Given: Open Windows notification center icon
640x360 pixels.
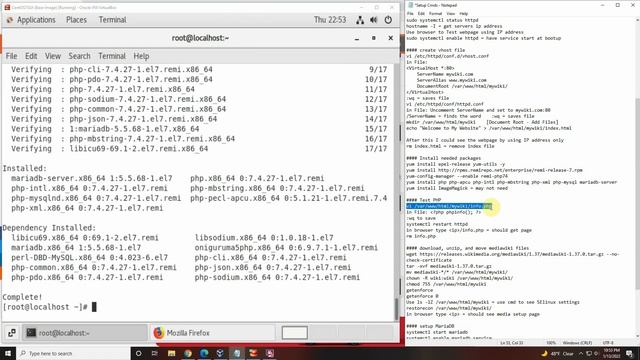Looking at the screenshot, I should (x=630, y=353).
